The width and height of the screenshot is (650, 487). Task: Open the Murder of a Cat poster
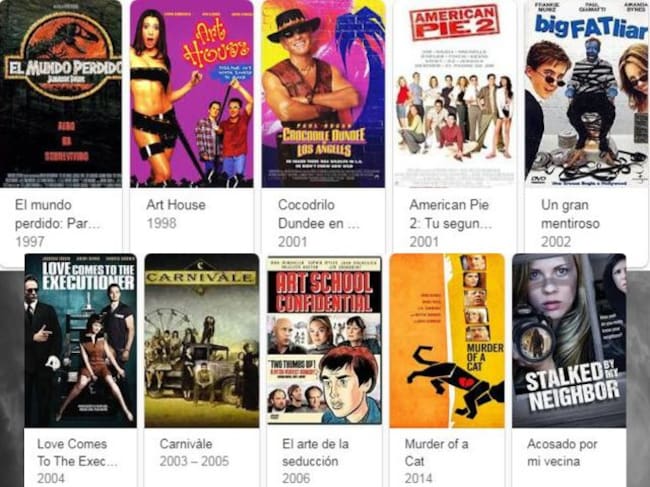tap(447, 340)
